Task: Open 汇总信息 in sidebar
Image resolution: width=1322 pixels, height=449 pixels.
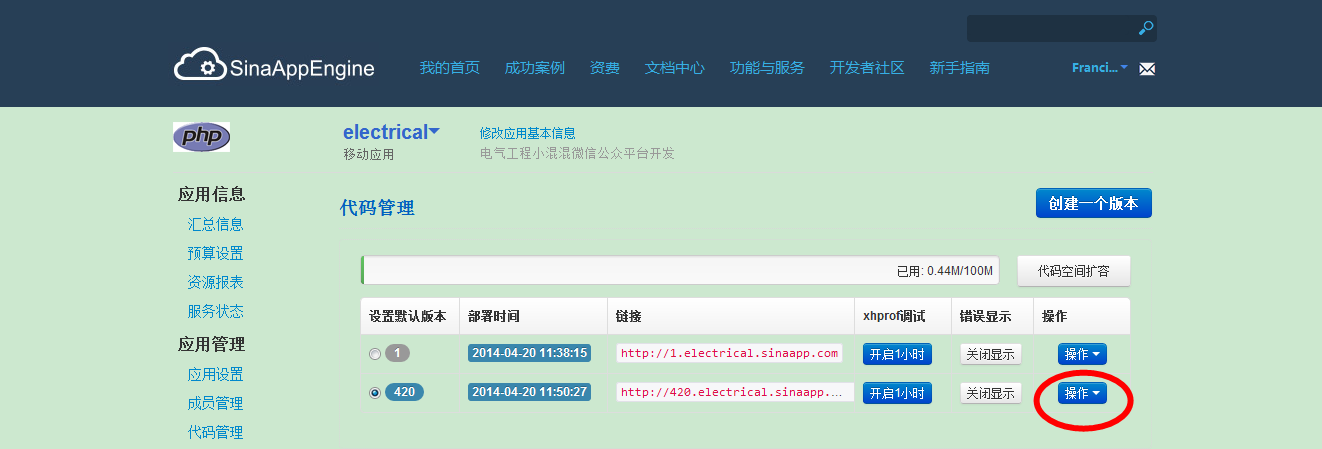Action: point(216,224)
